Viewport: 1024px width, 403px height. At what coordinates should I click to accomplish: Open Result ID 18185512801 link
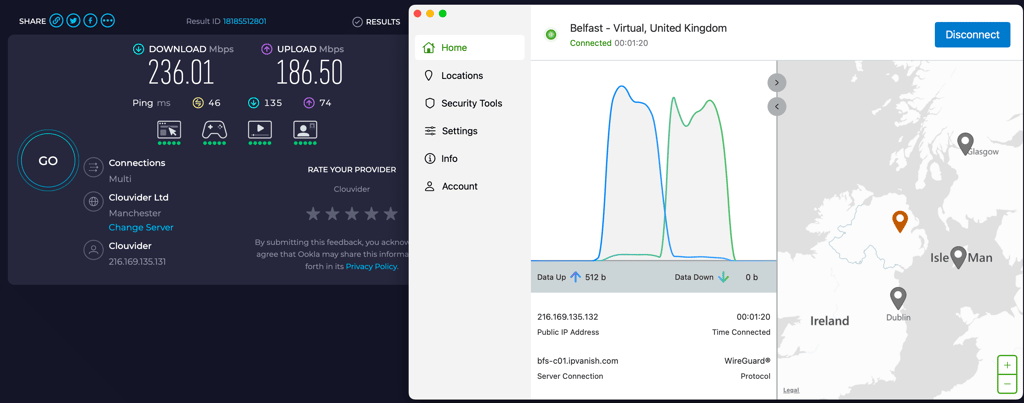[244, 22]
